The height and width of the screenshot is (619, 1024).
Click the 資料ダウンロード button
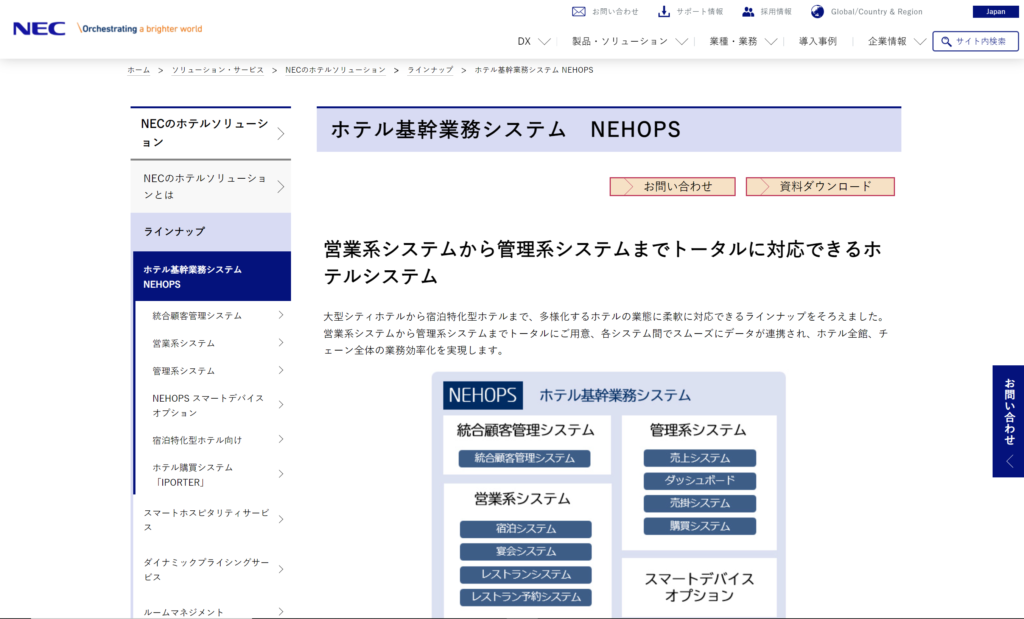[x=820, y=187]
